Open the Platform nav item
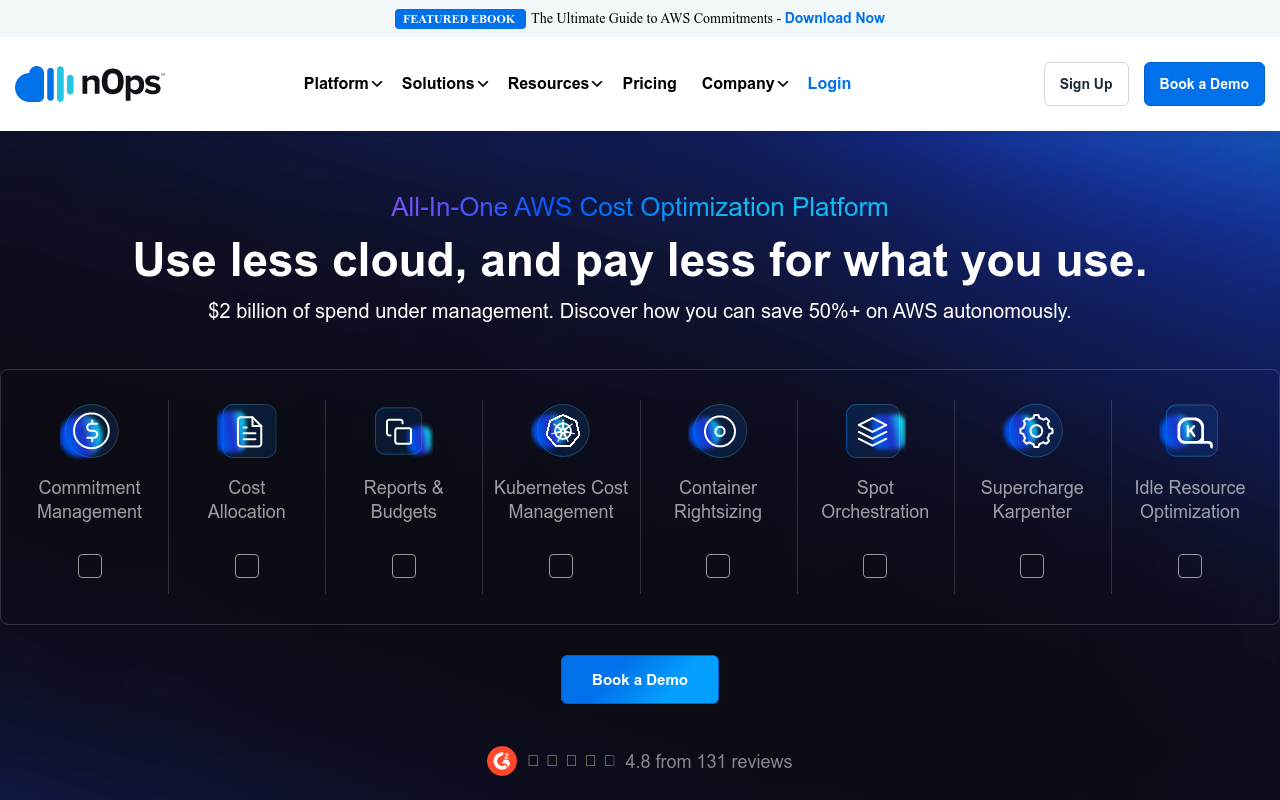Viewport: 1280px width, 800px height. click(x=336, y=84)
